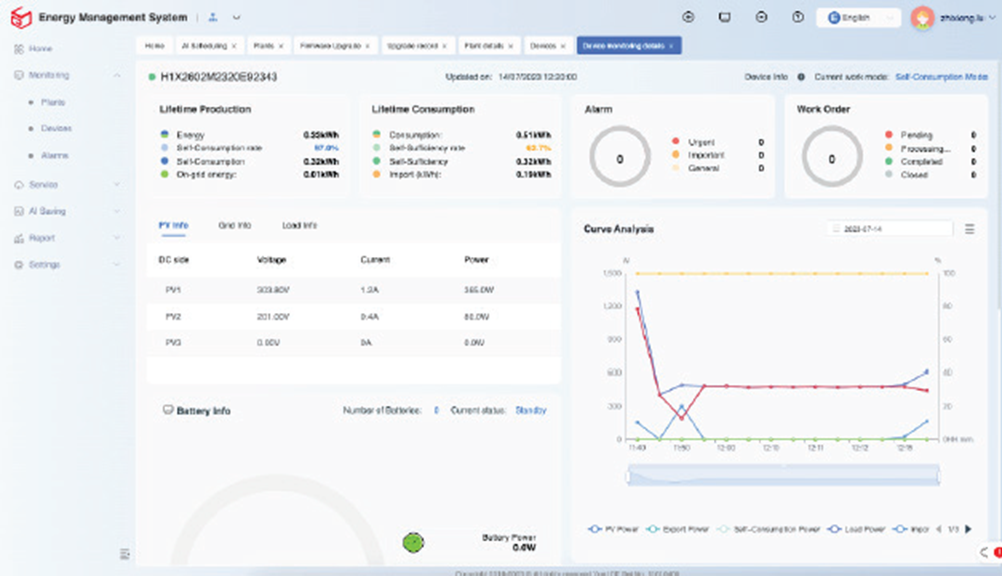
Task: Click the user avatar picture
Action: (922, 18)
